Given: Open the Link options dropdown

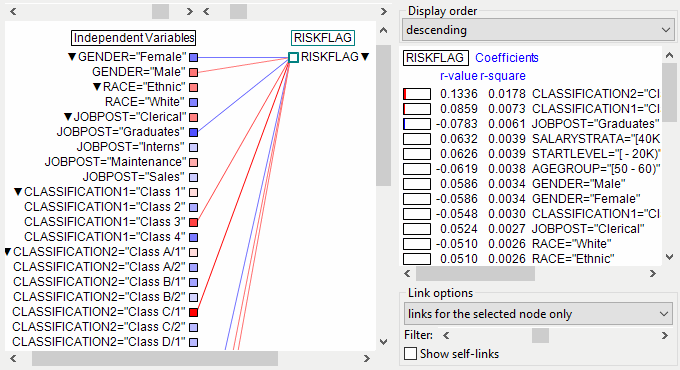Looking at the screenshot, I should click(x=539, y=314).
